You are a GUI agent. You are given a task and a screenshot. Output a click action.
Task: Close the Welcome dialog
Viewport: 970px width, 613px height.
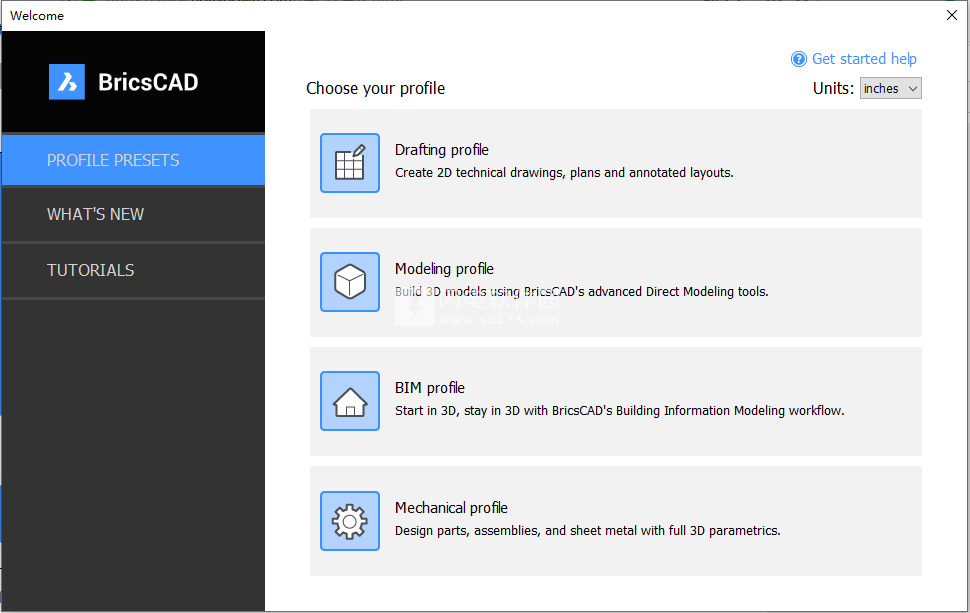951,15
